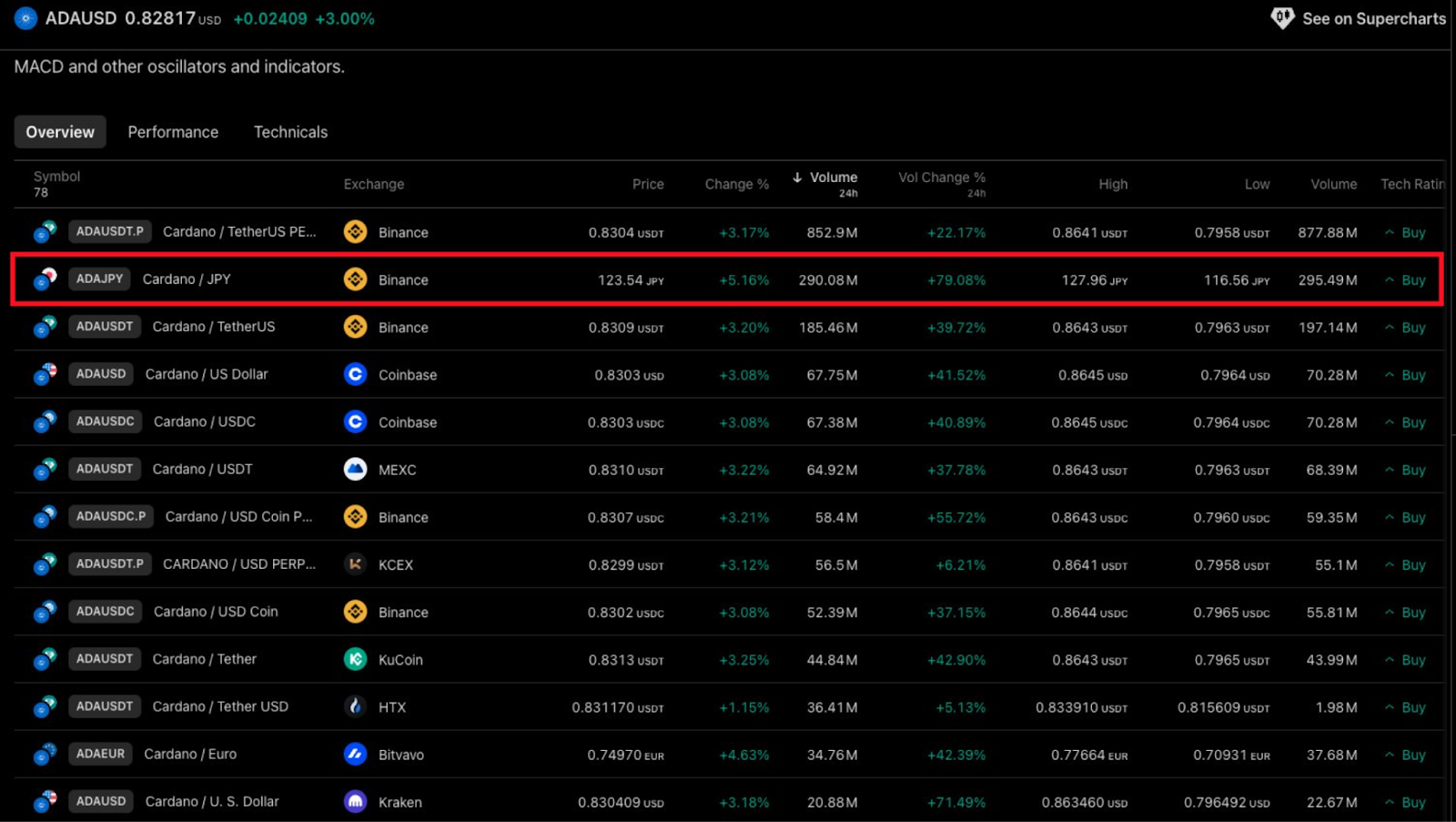Click the 852.9M volume value
The width and height of the screenshot is (1456, 822).
coord(832,232)
